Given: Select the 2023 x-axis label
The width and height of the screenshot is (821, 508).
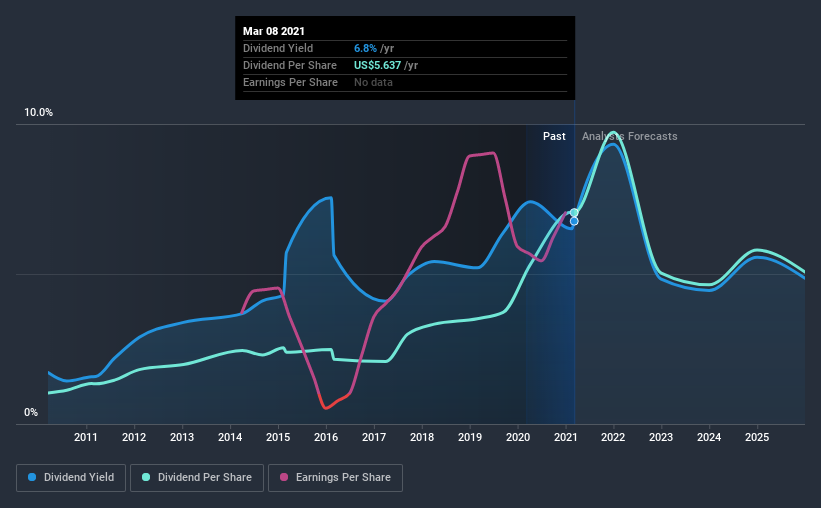Looking at the screenshot, I should point(661,437).
